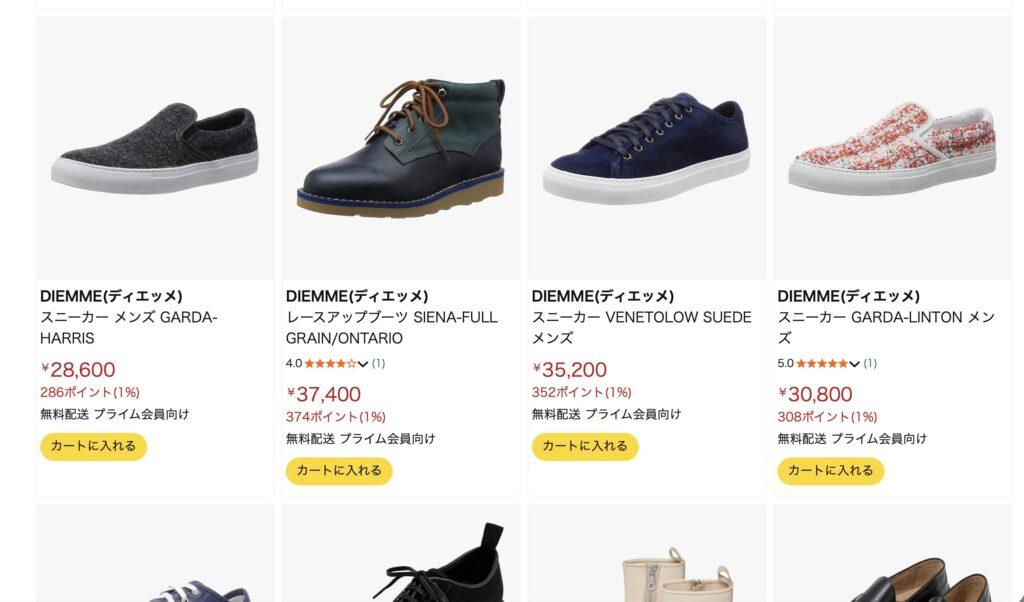
Task: Open the grey GARDA-HARRIS slip-on image
Action: coord(155,146)
